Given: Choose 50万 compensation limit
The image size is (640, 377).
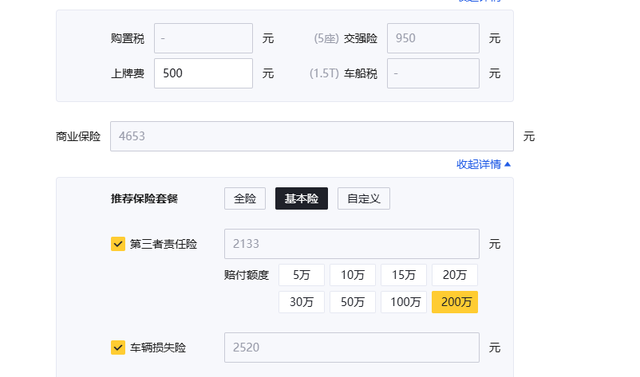Looking at the screenshot, I should click(x=353, y=302).
